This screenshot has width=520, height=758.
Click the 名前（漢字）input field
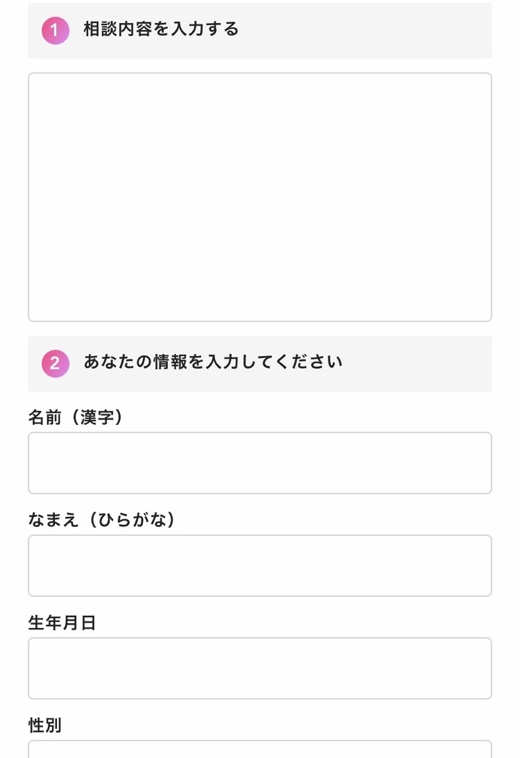coord(260,463)
